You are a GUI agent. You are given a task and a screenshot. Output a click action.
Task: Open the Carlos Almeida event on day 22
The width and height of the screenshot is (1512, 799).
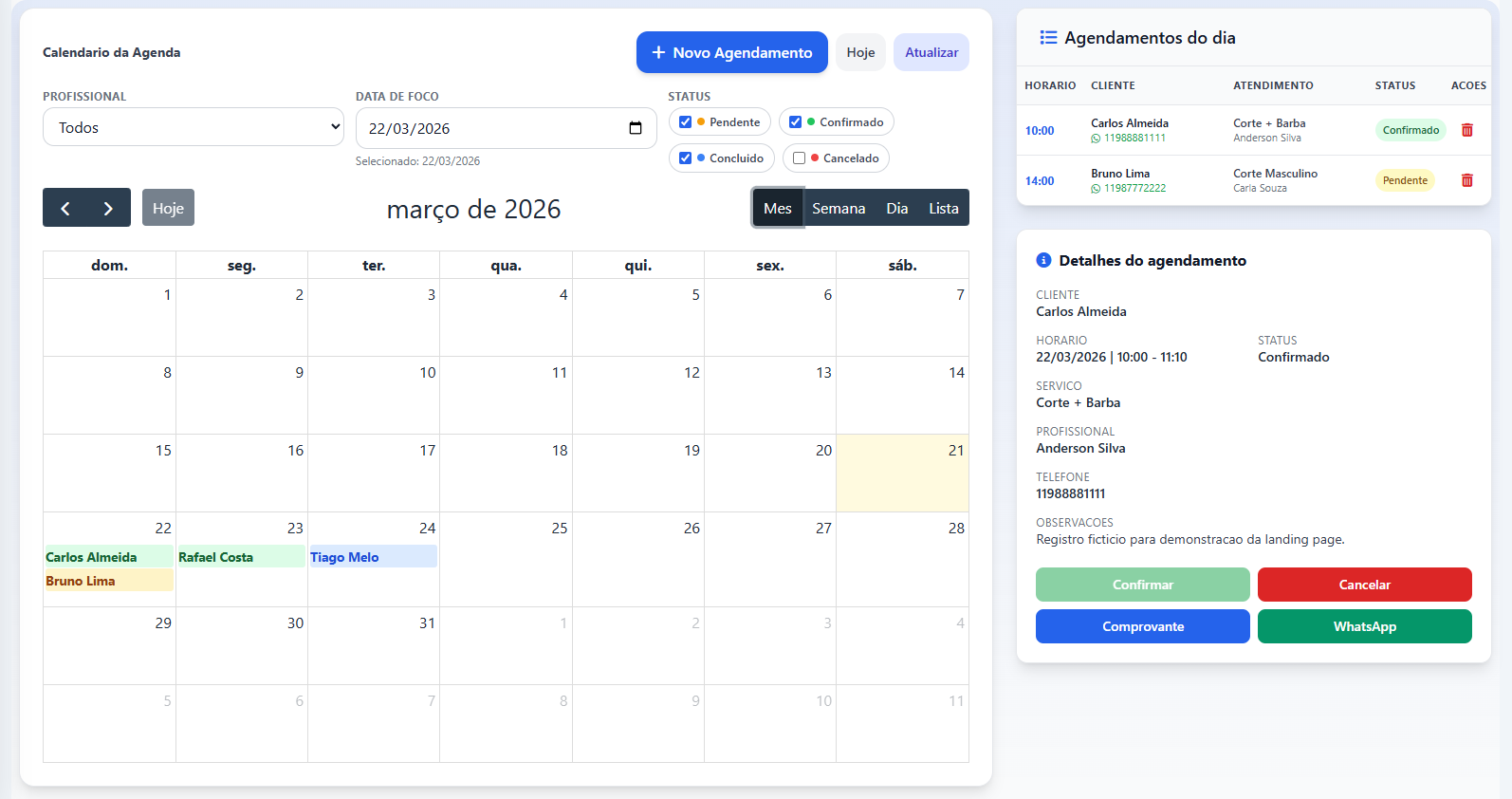click(109, 557)
